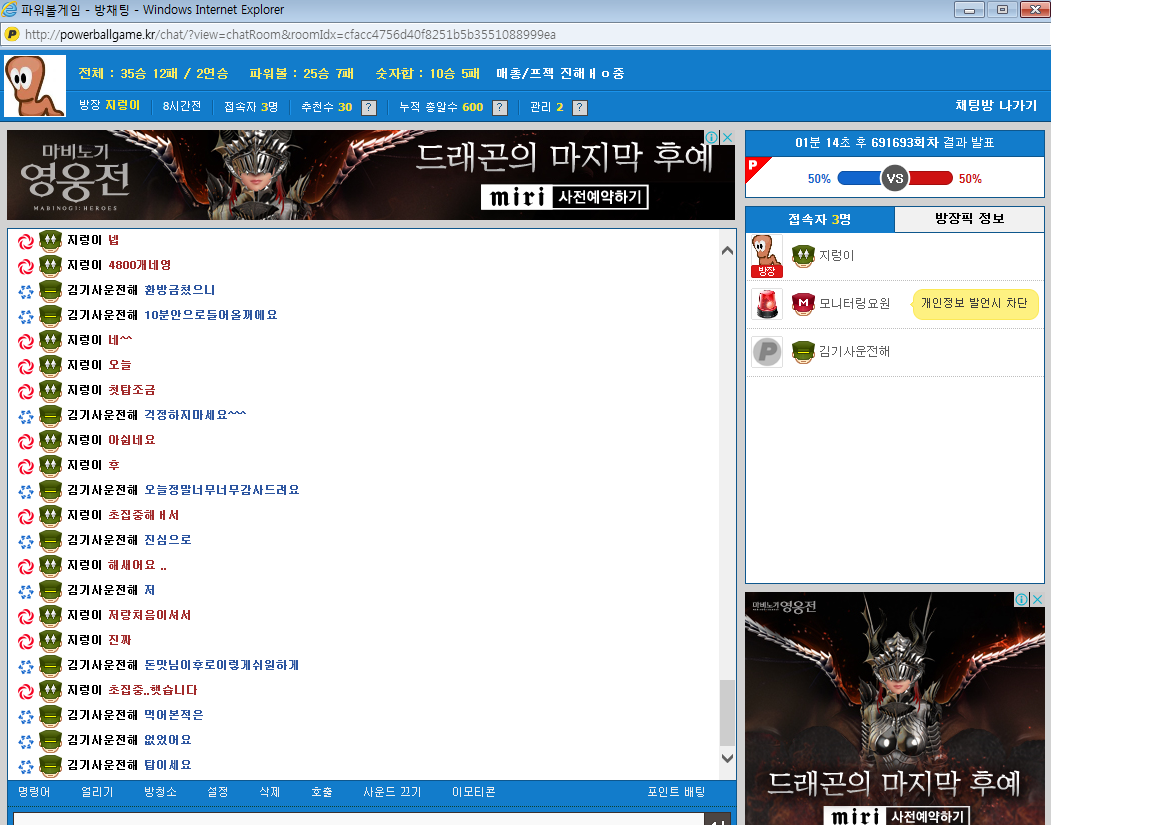Click the browser address bar URL
The height and width of the screenshot is (825, 1152).
click(x=290, y=35)
